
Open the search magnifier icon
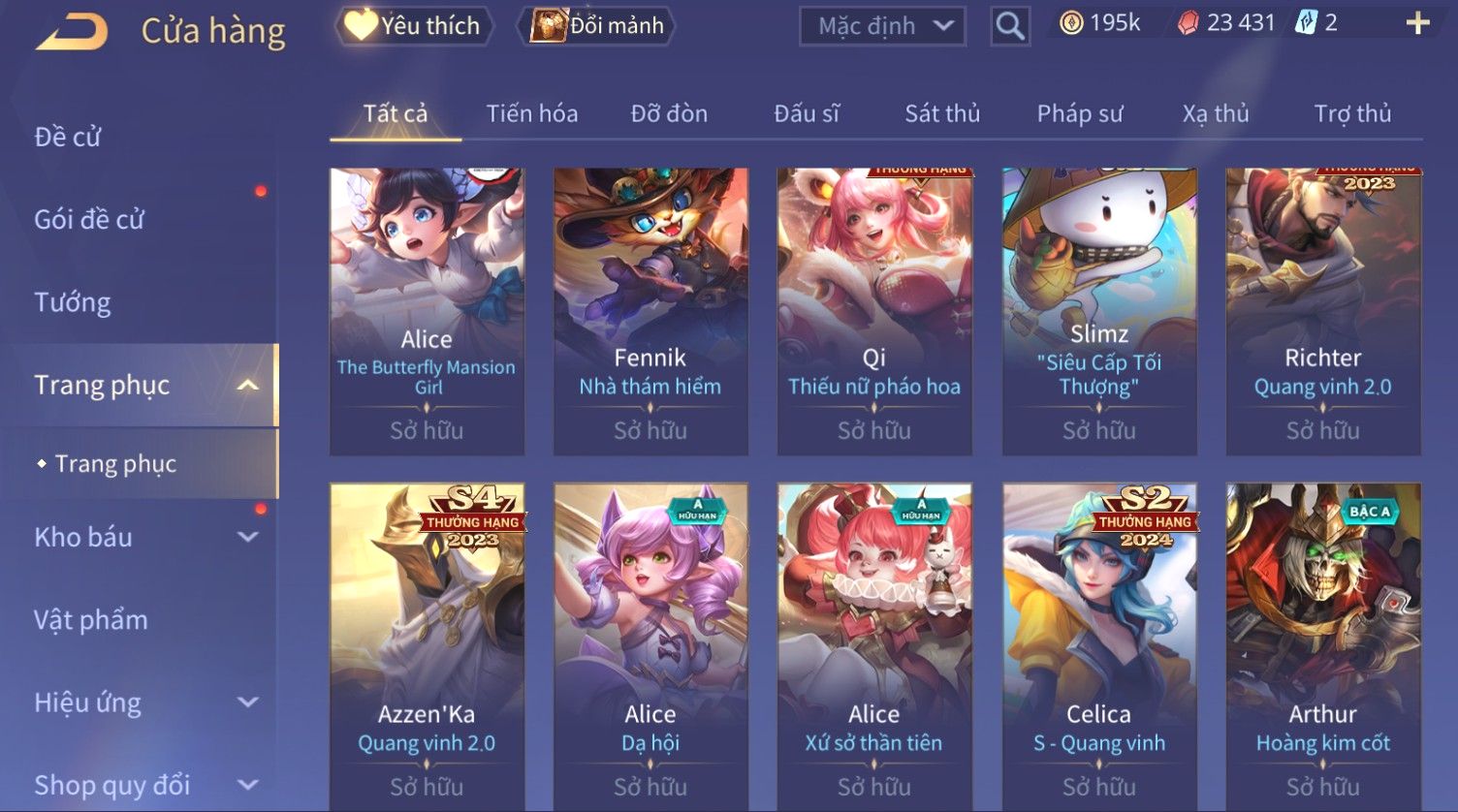click(1009, 26)
